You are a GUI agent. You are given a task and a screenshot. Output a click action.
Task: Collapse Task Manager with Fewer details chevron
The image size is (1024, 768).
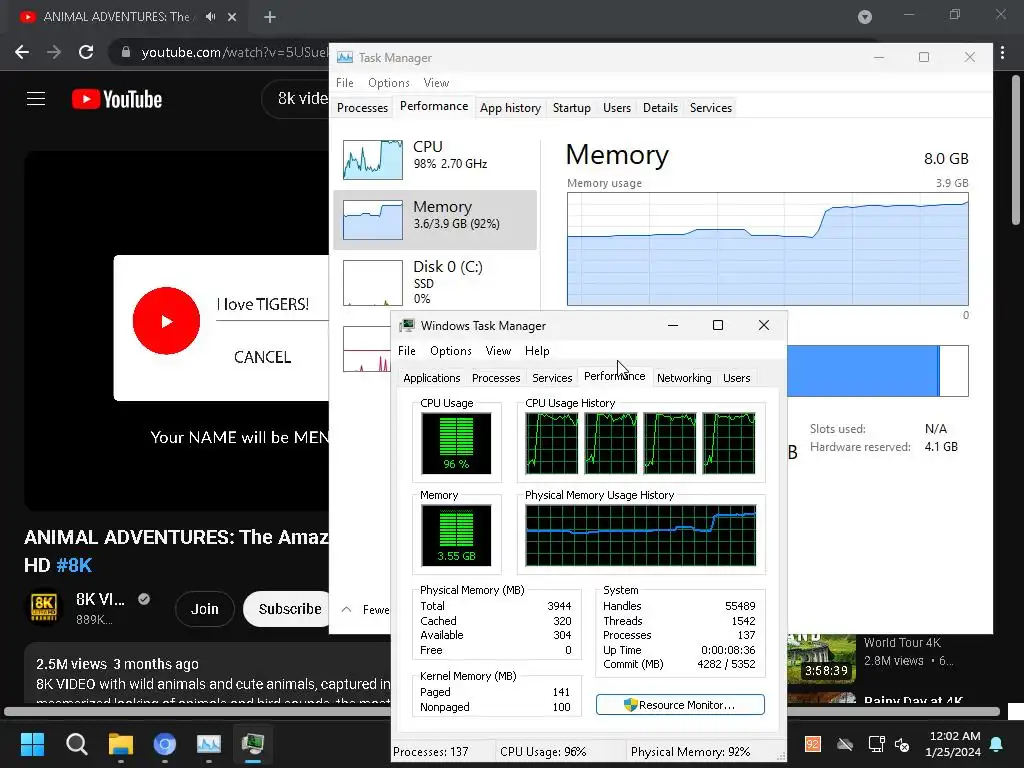pyautogui.click(x=347, y=609)
